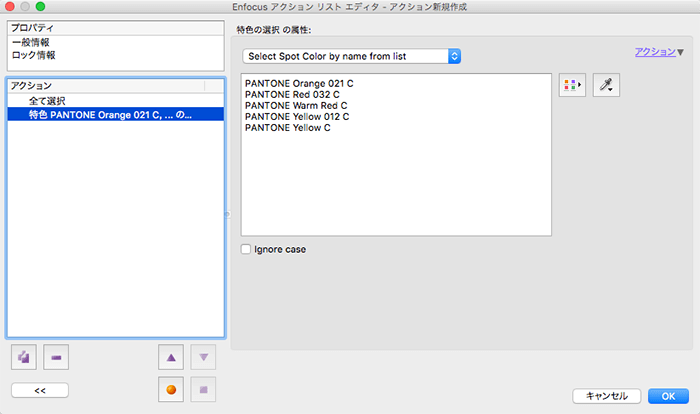Confirm with the OK button

(668, 396)
